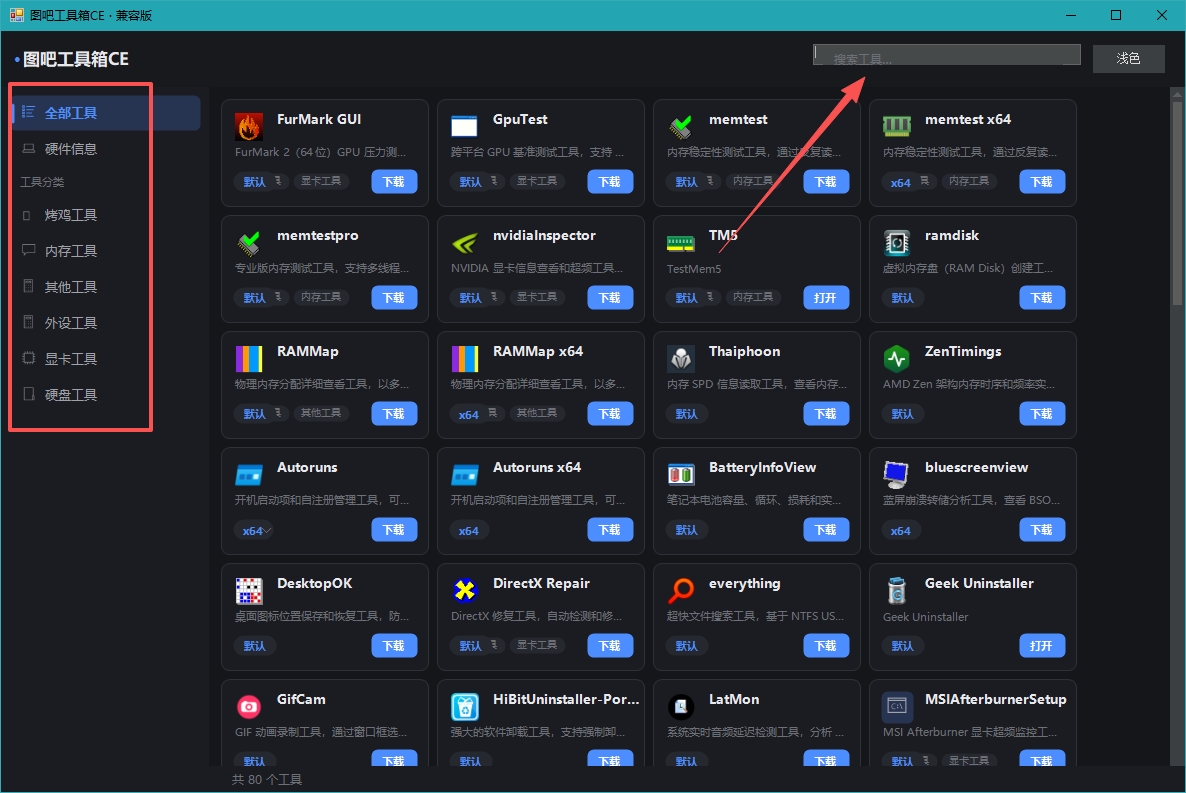Viewport: 1186px width, 793px height.
Task: Click the 搜索工具 search field
Action: point(947,55)
